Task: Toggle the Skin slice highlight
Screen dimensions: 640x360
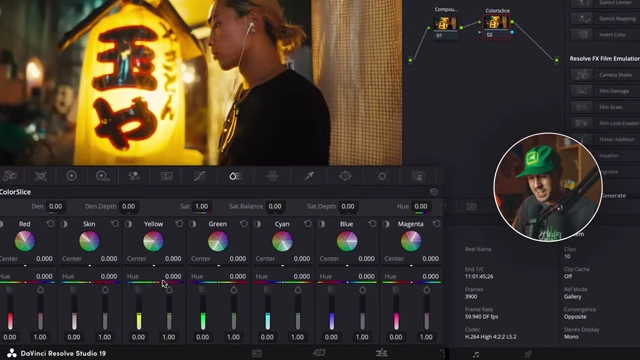Action: [x=64, y=224]
